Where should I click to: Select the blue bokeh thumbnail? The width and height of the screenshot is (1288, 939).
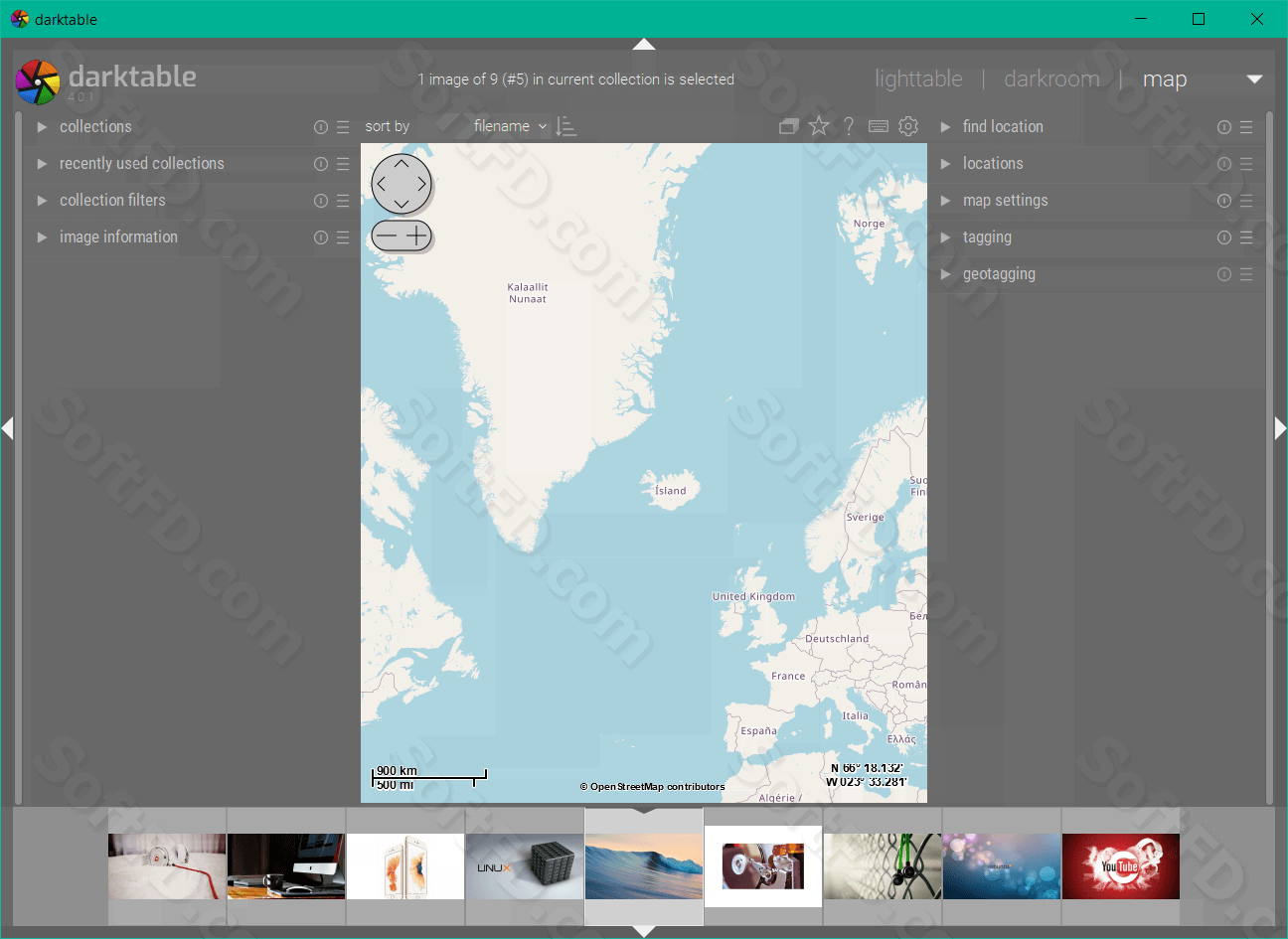coord(1002,866)
